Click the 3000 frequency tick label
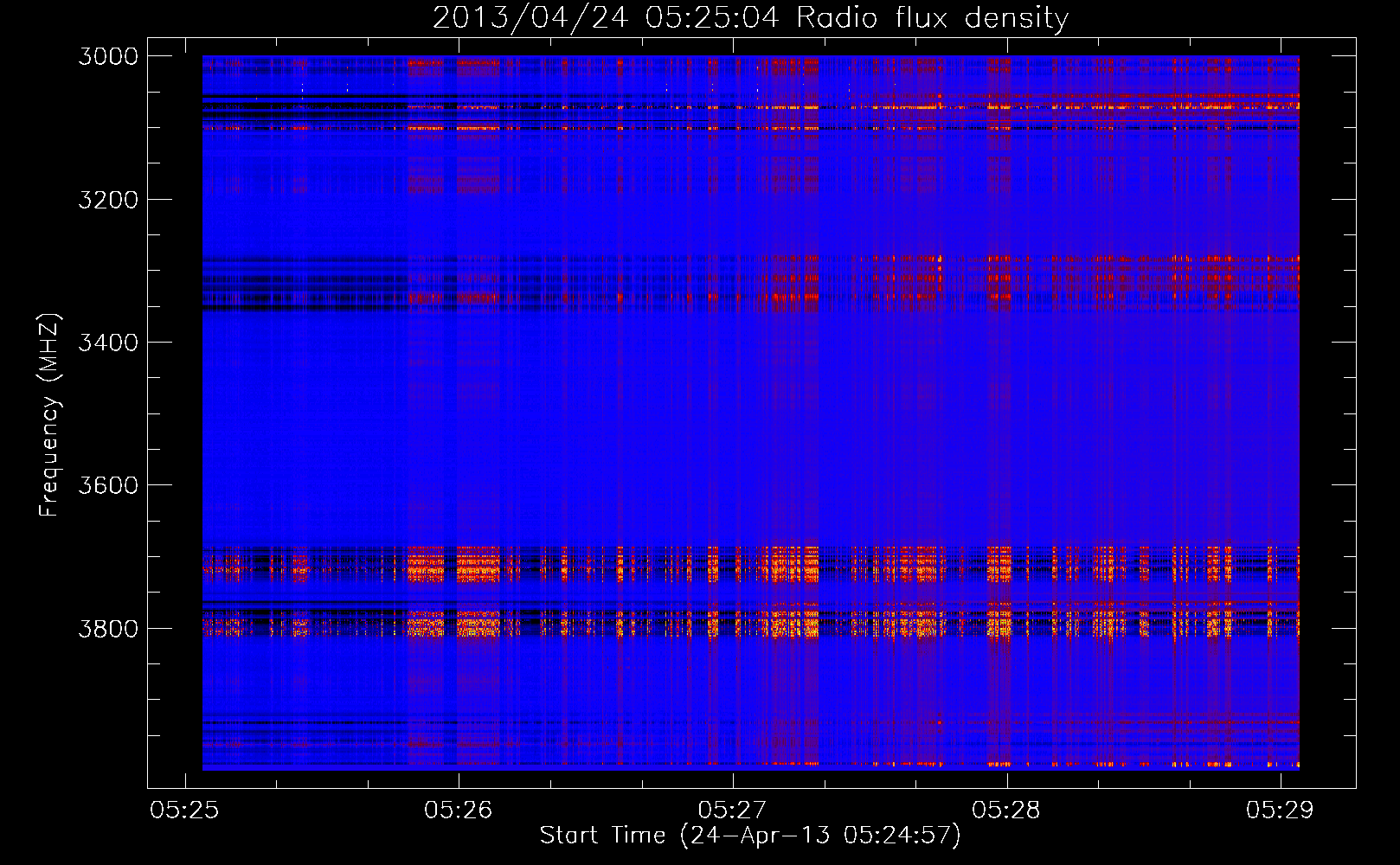Image resolution: width=1400 pixels, height=865 pixels. pos(108,56)
